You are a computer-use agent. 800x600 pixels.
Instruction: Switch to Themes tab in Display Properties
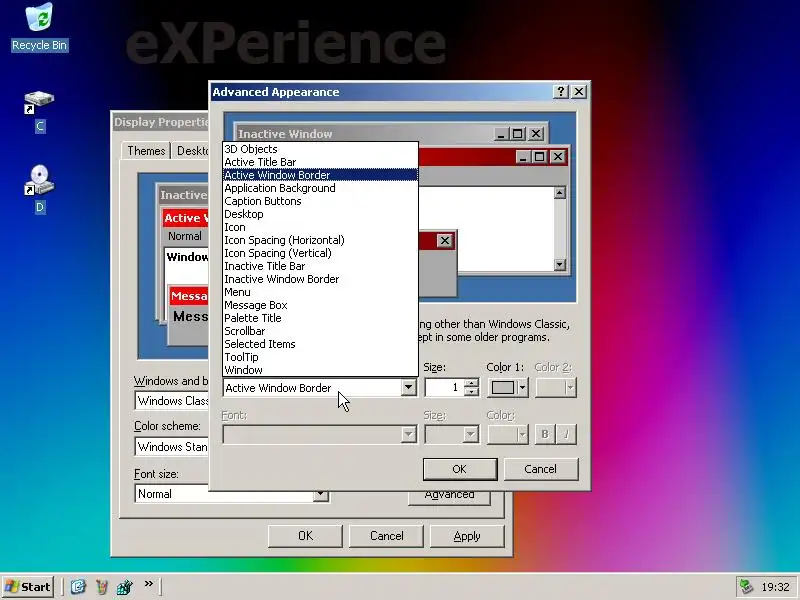click(x=146, y=151)
